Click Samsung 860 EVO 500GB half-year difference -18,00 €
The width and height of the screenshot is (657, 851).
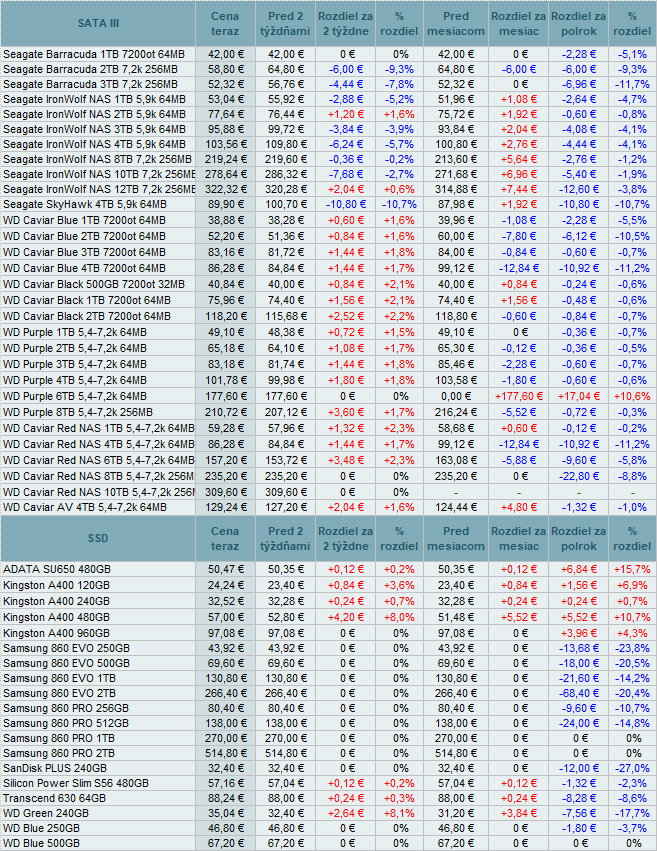point(579,664)
